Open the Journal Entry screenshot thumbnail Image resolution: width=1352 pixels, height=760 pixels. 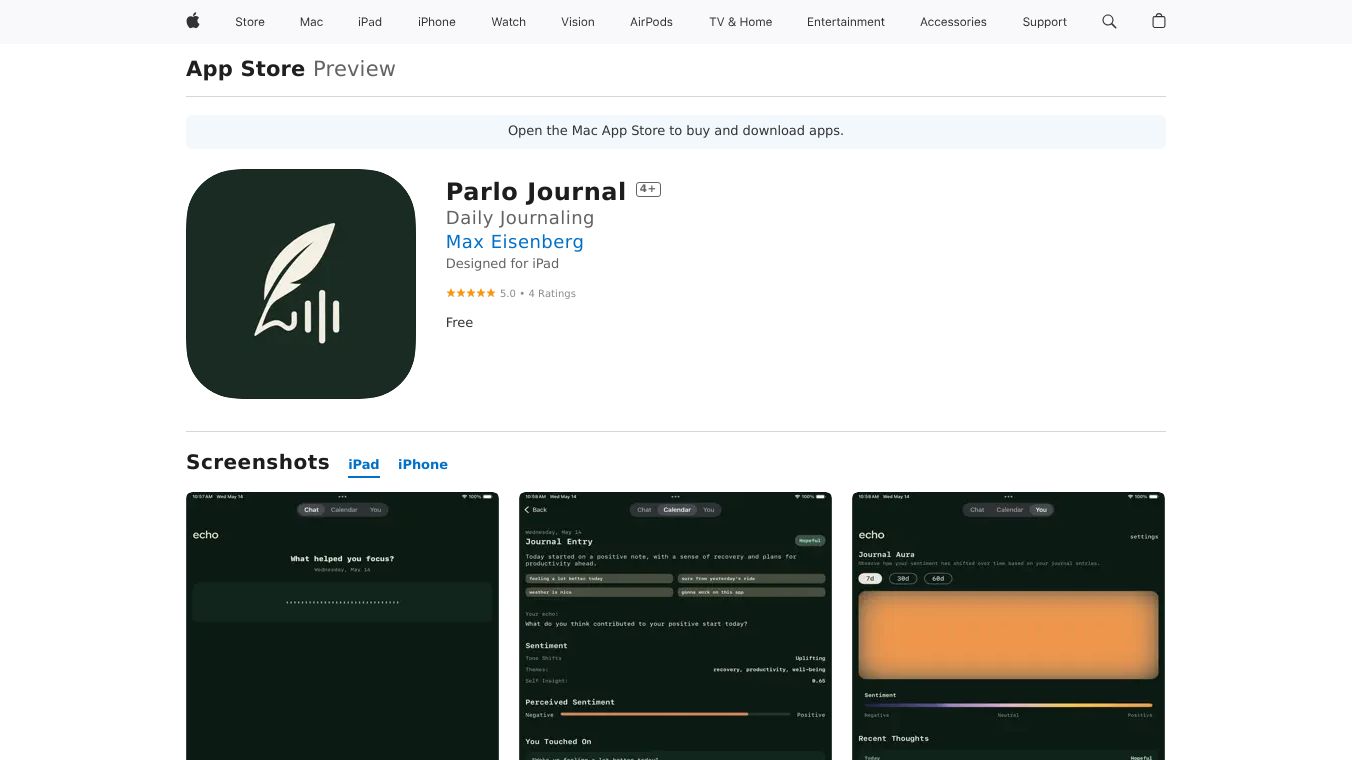(675, 626)
